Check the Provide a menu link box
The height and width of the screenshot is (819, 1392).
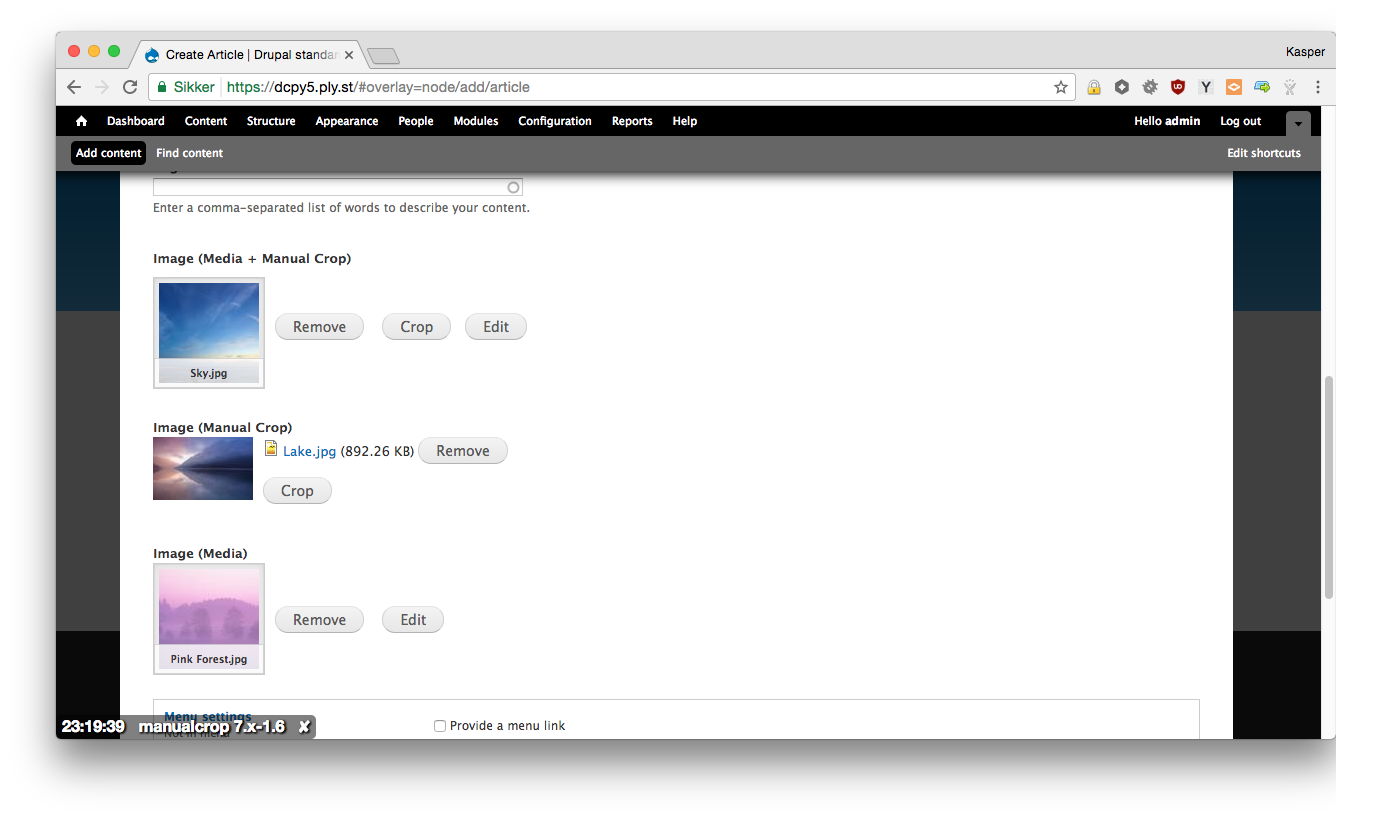(439, 726)
